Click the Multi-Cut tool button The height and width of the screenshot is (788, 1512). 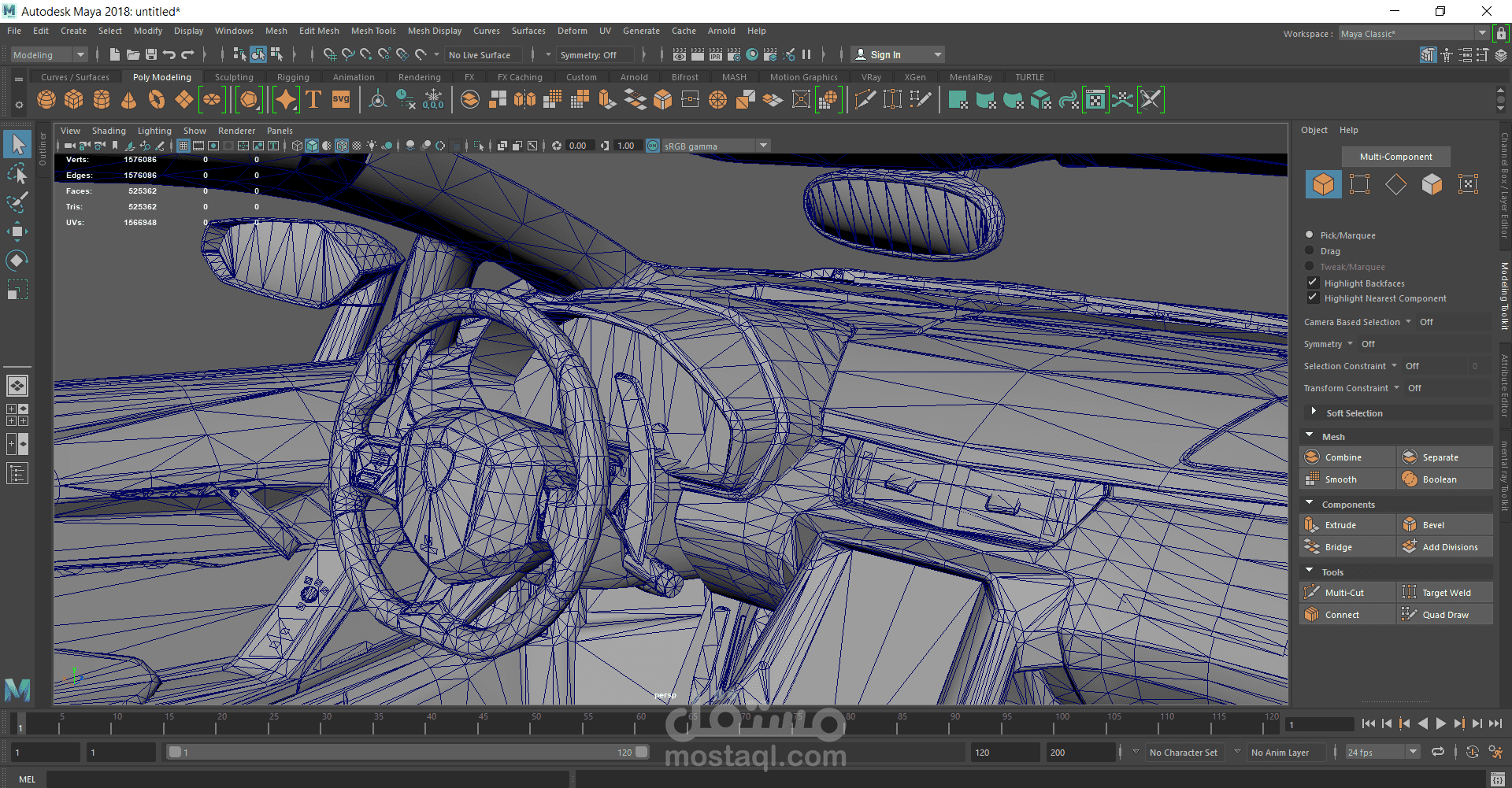[x=1343, y=593]
